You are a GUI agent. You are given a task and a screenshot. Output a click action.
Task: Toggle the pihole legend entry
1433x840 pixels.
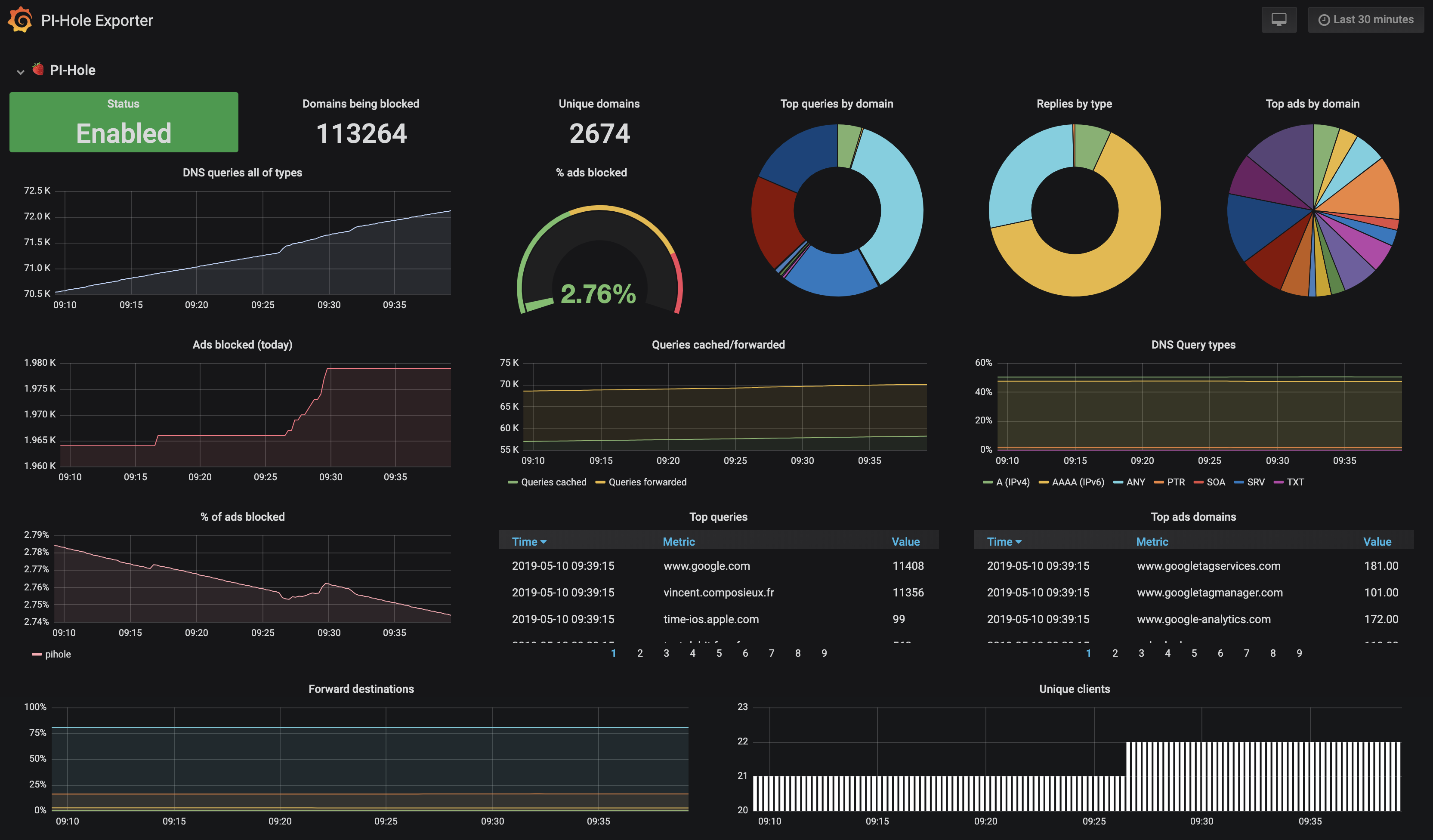tap(57, 654)
